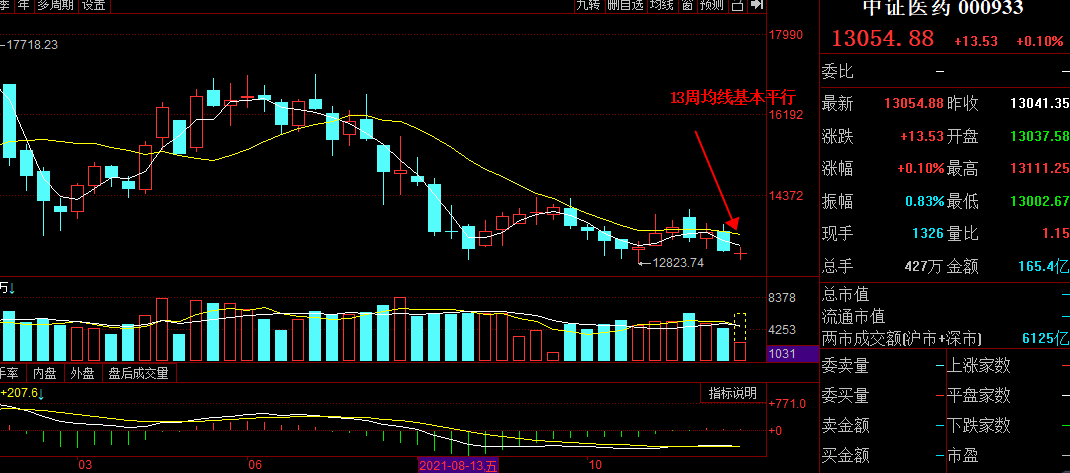The height and width of the screenshot is (473, 1070).
Task: Click the 10 month label on the time axis
Action: (595, 465)
